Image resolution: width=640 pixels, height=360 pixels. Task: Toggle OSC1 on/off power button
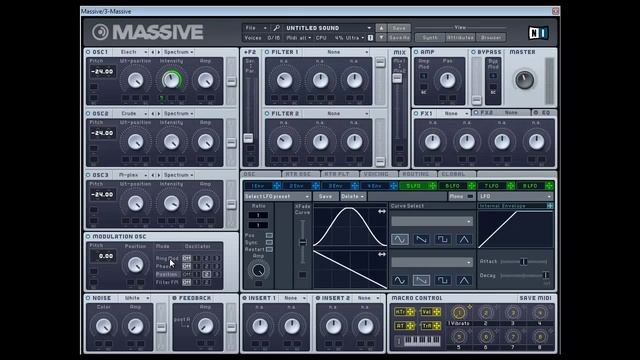pos(88,52)
